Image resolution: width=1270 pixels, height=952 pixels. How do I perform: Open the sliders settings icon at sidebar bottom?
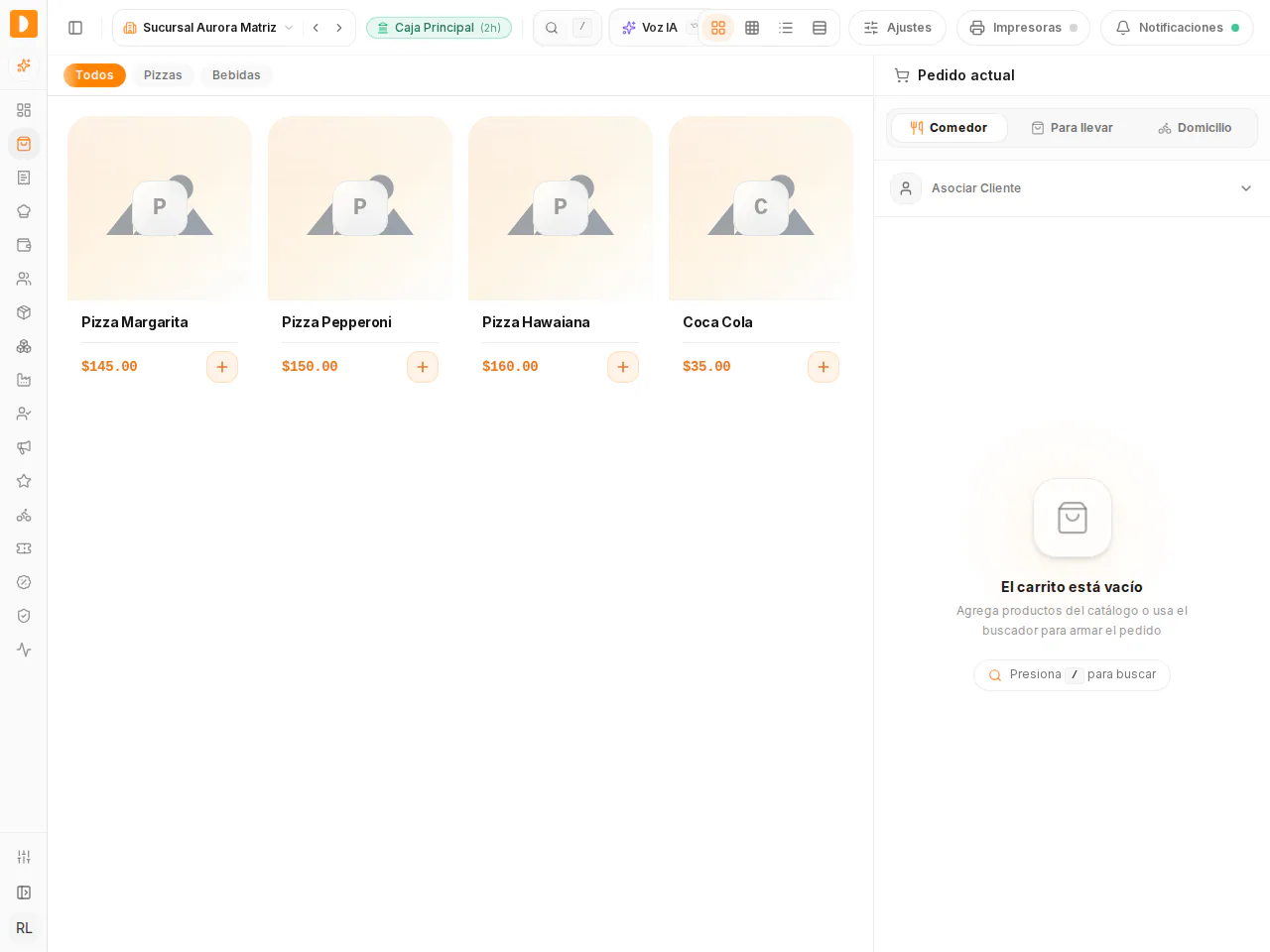point(24,857)
